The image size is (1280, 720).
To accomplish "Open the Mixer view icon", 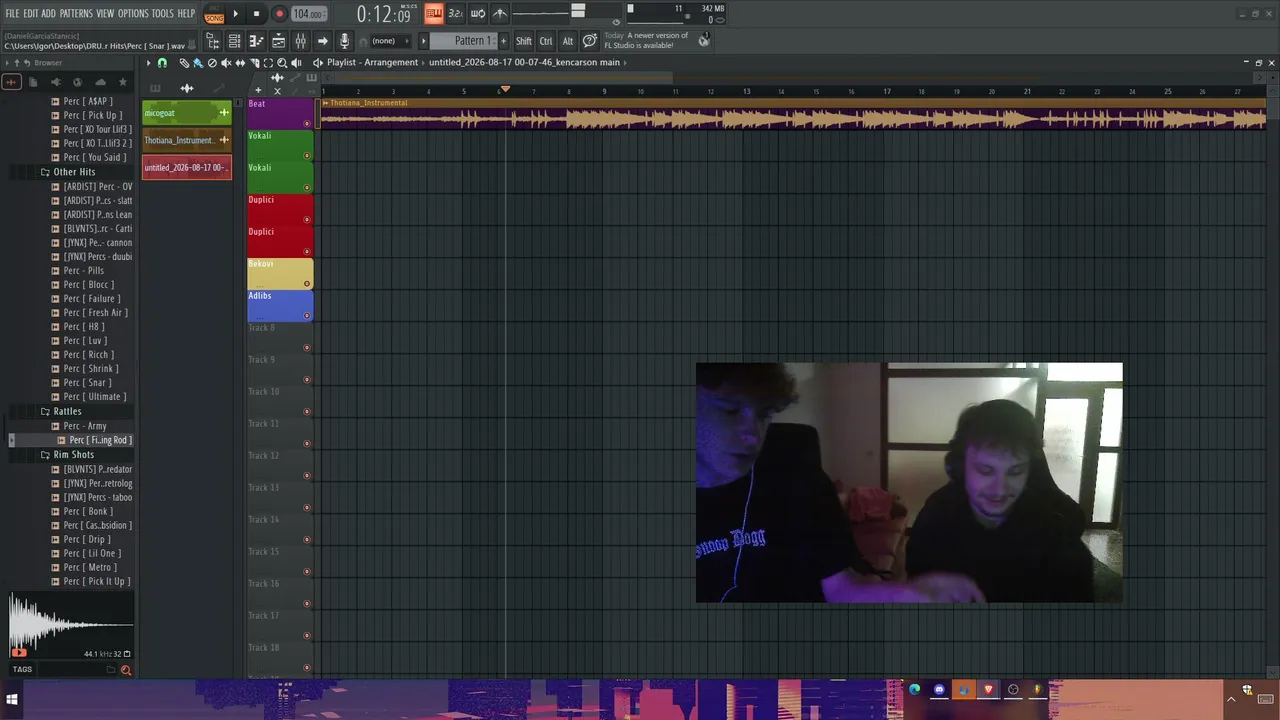I will [x=300, y=41].
